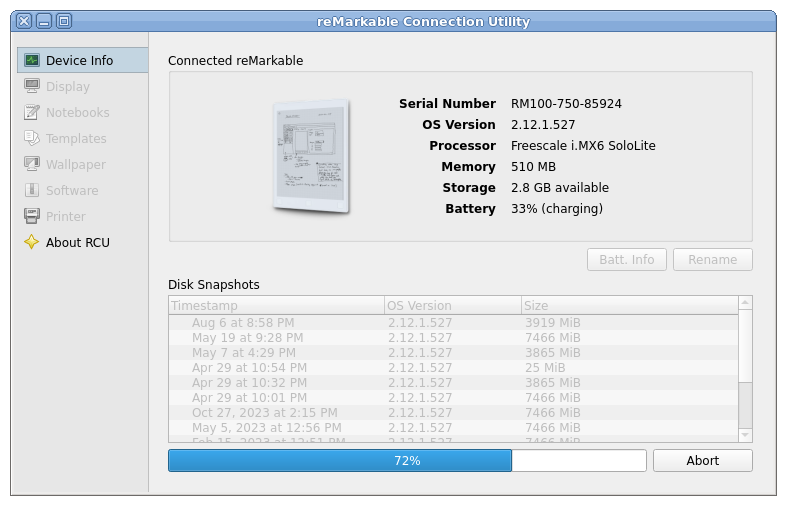Click the reMarkable tablet thumbnail image
The image size is (787, 506).
(x=311, y=156)
